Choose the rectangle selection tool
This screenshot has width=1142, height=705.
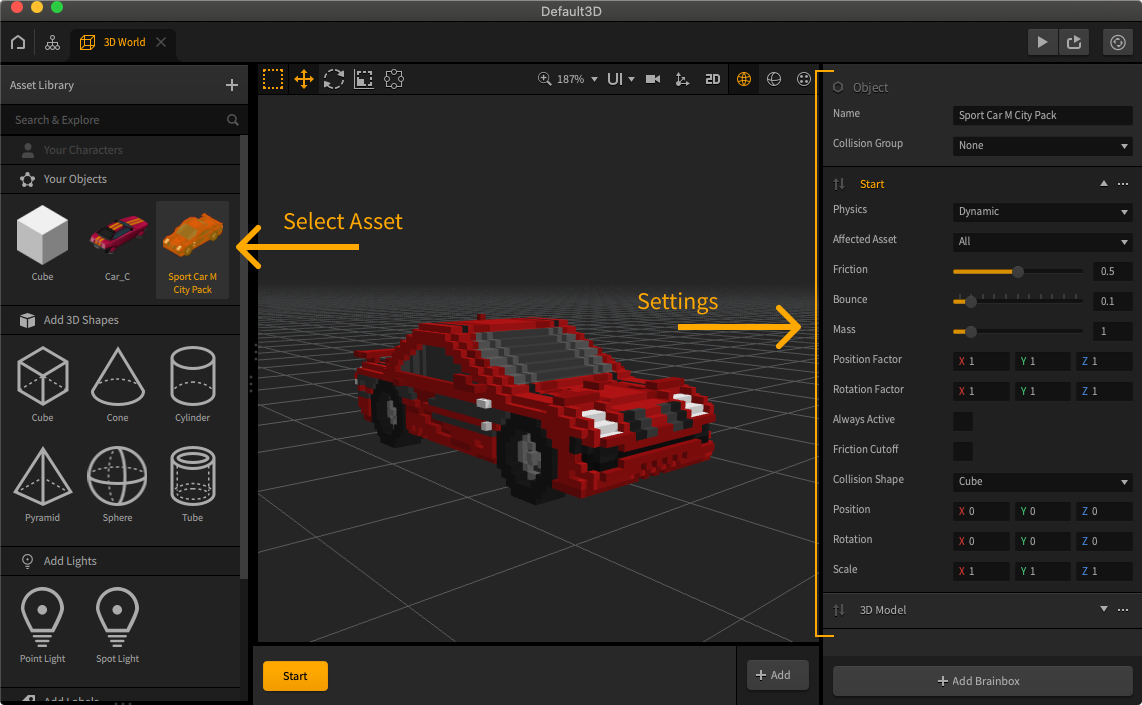click(273, 79)
